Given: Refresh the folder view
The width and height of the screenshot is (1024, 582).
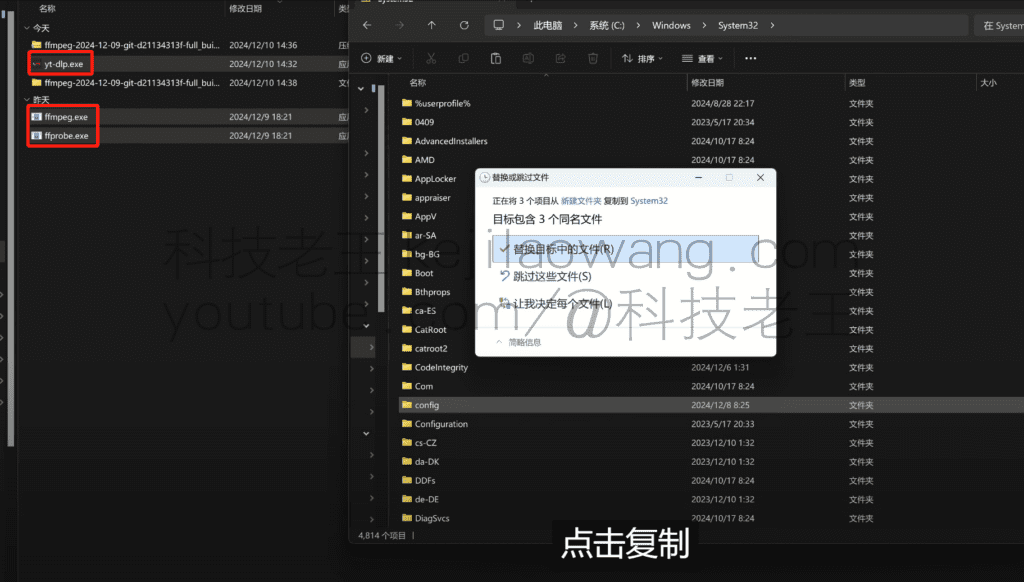Looking at the screenshot, I should [x=465, y=25].
